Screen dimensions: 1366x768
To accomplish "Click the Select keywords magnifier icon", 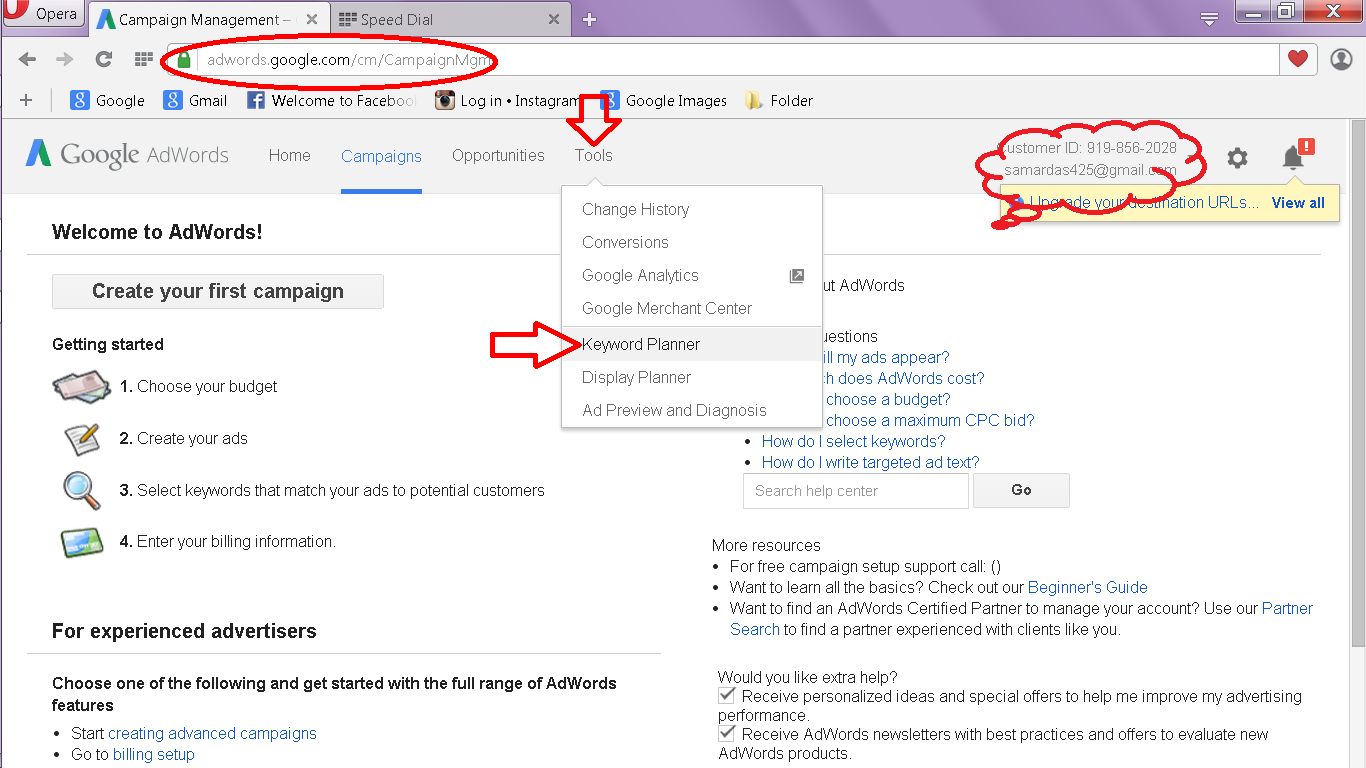I will point(81,490).
